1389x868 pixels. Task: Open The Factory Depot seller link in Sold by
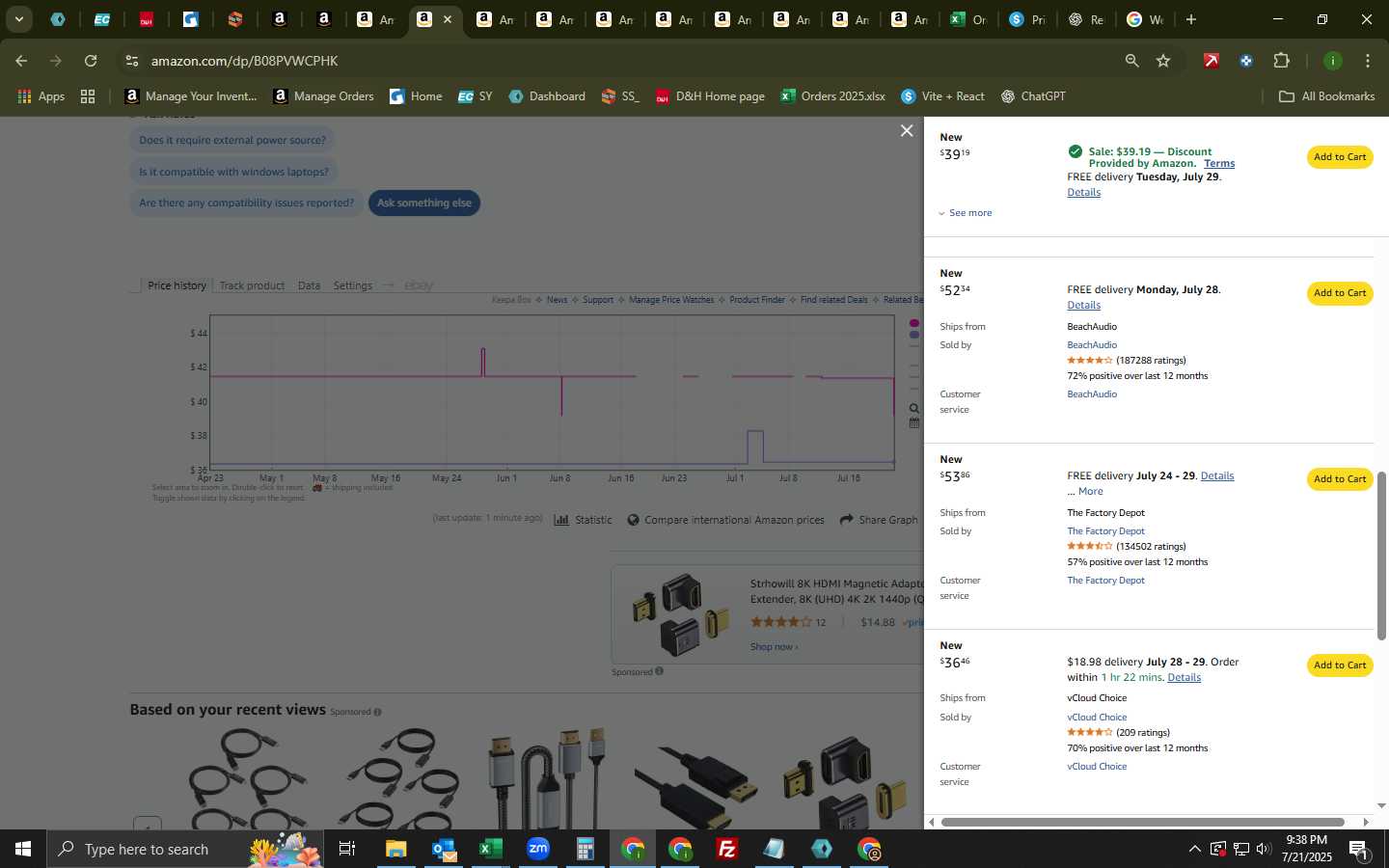click(x=1105, y=531)
